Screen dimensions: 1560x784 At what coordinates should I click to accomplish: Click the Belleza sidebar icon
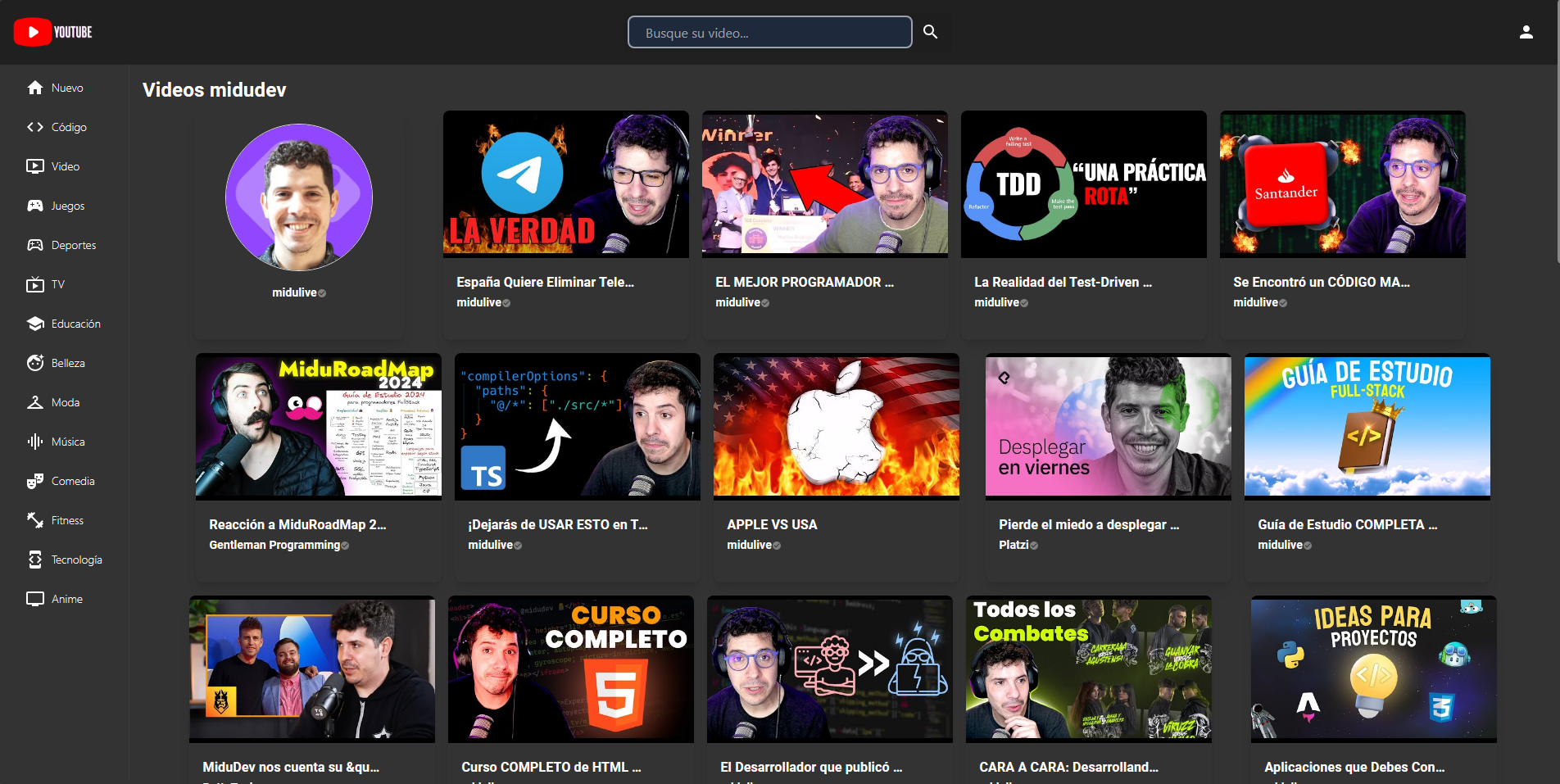[35, 363]
